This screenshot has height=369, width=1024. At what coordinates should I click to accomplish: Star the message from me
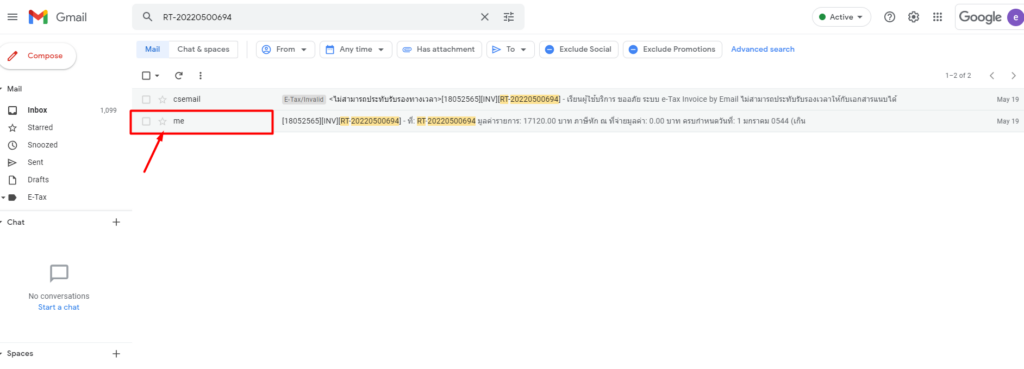click(x=163, y=121)
